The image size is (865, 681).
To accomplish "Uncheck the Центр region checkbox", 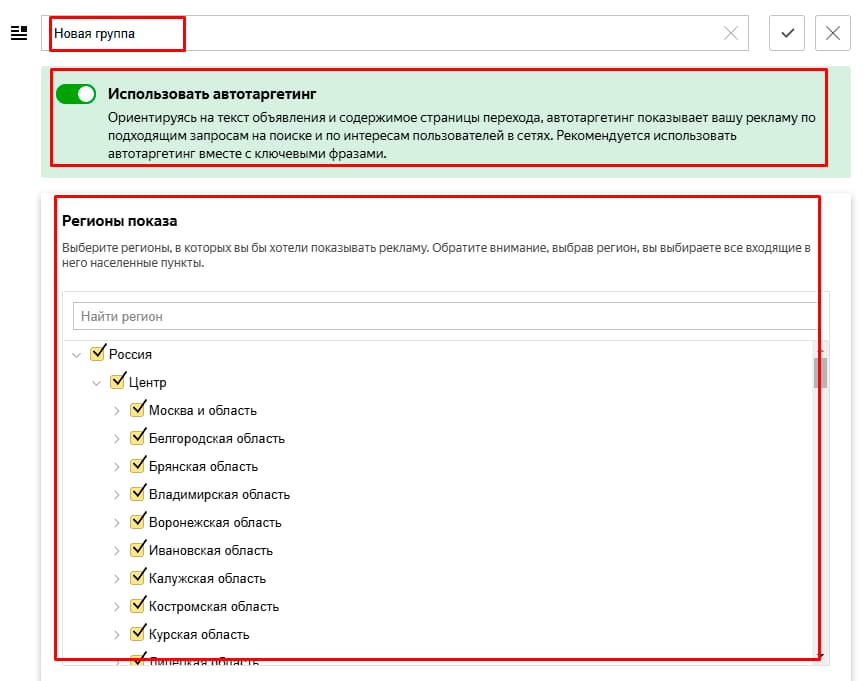I will [x=118, y=381].
